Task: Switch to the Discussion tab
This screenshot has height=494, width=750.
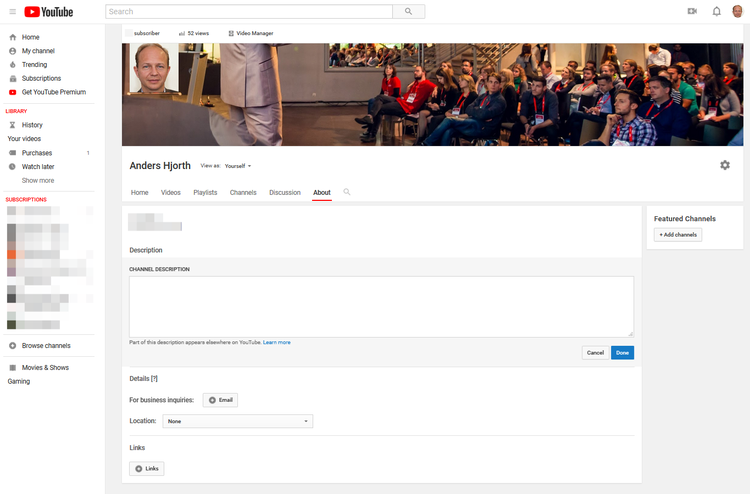Action: pos(285,192)
